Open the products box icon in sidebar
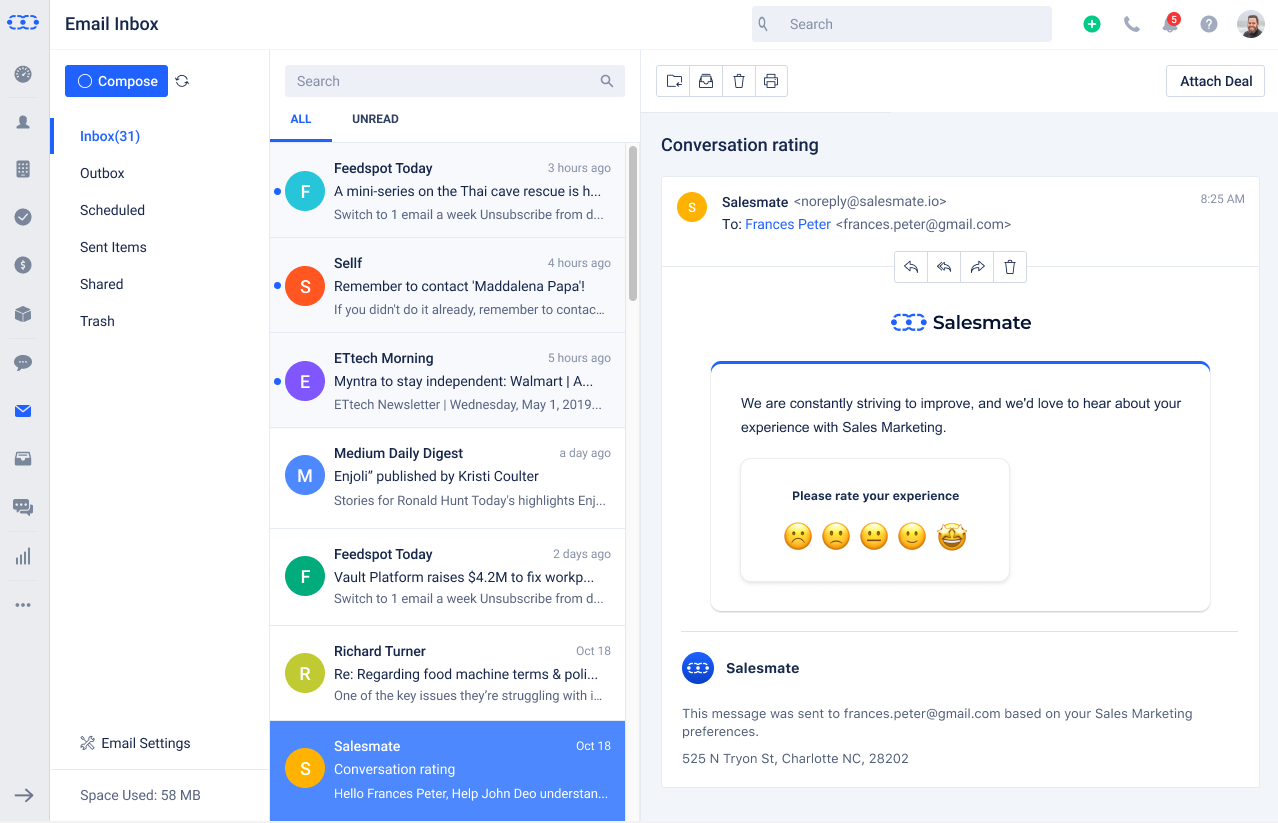Screen dimensions: 1278x823 23,314
